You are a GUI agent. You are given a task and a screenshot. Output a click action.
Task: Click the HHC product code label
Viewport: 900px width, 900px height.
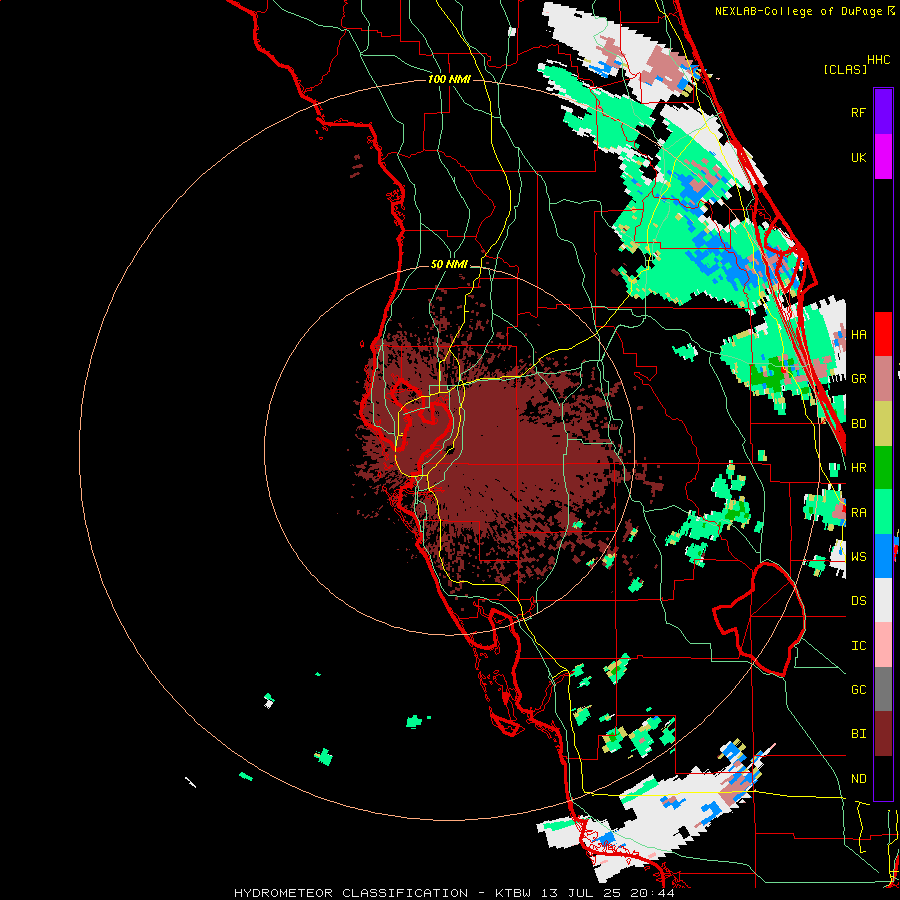[878, 60]
